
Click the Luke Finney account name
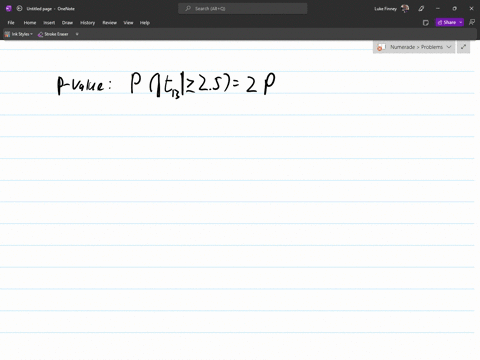pos(385,9)
